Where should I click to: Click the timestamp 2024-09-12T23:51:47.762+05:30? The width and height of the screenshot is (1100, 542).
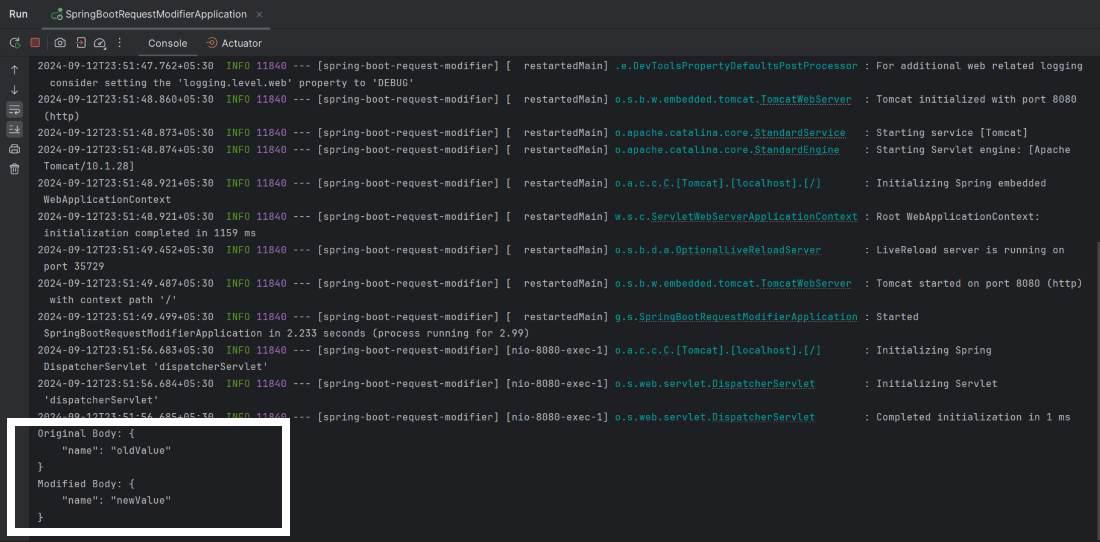(126, 66)
